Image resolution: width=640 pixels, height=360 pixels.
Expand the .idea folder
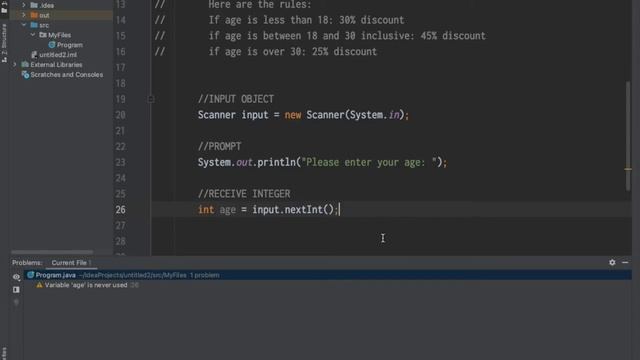(x=24, y=5)
